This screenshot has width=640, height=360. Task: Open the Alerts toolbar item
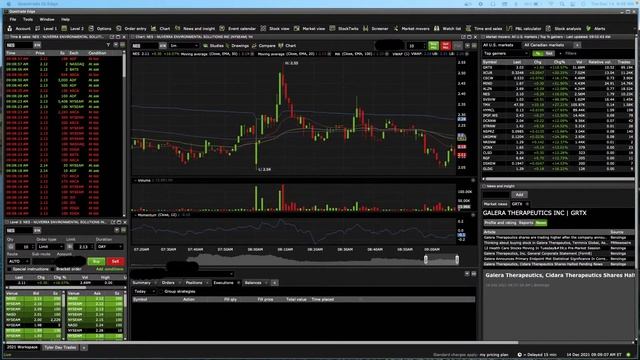[596, 29]
